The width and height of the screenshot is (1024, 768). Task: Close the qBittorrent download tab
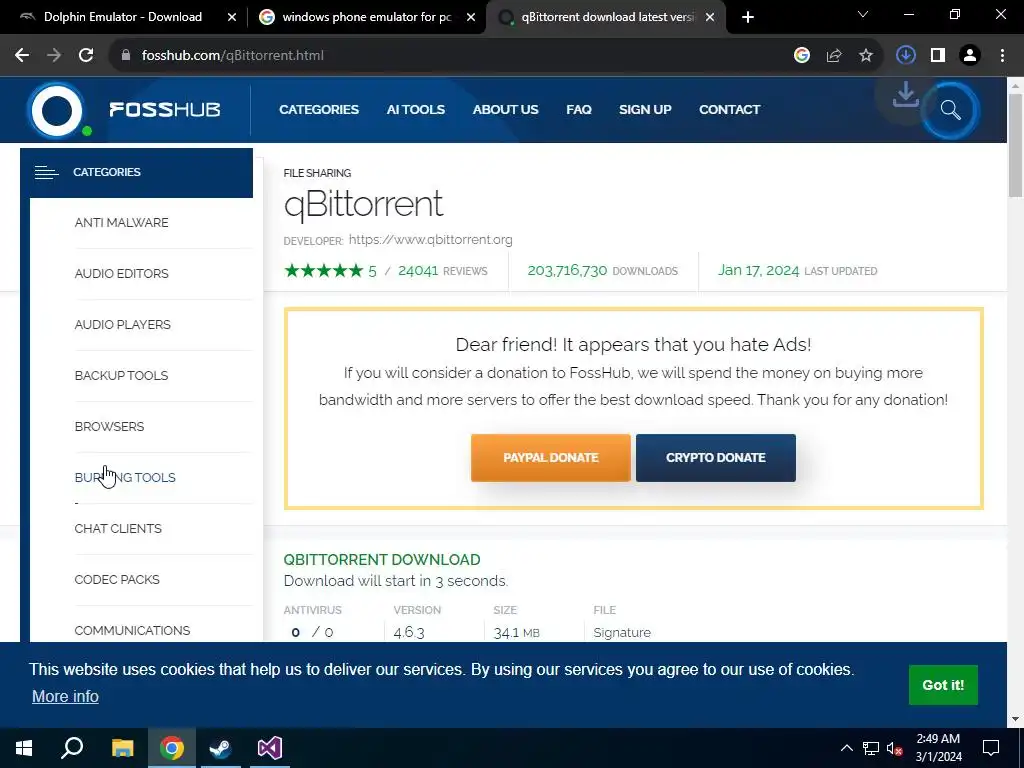coord(710,17)
